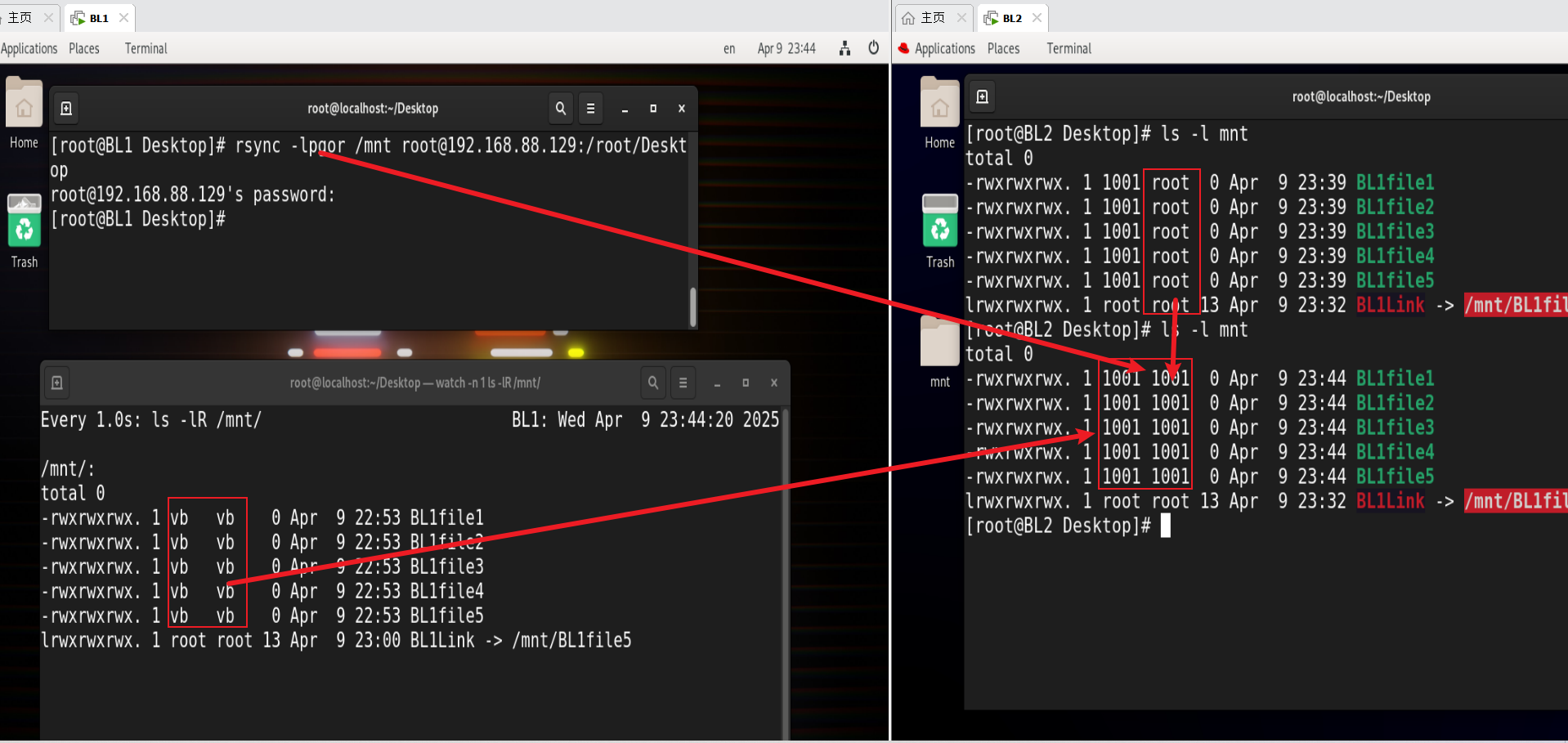
Task: Click scrollbar in rsync terminal window
Action: 693,307
